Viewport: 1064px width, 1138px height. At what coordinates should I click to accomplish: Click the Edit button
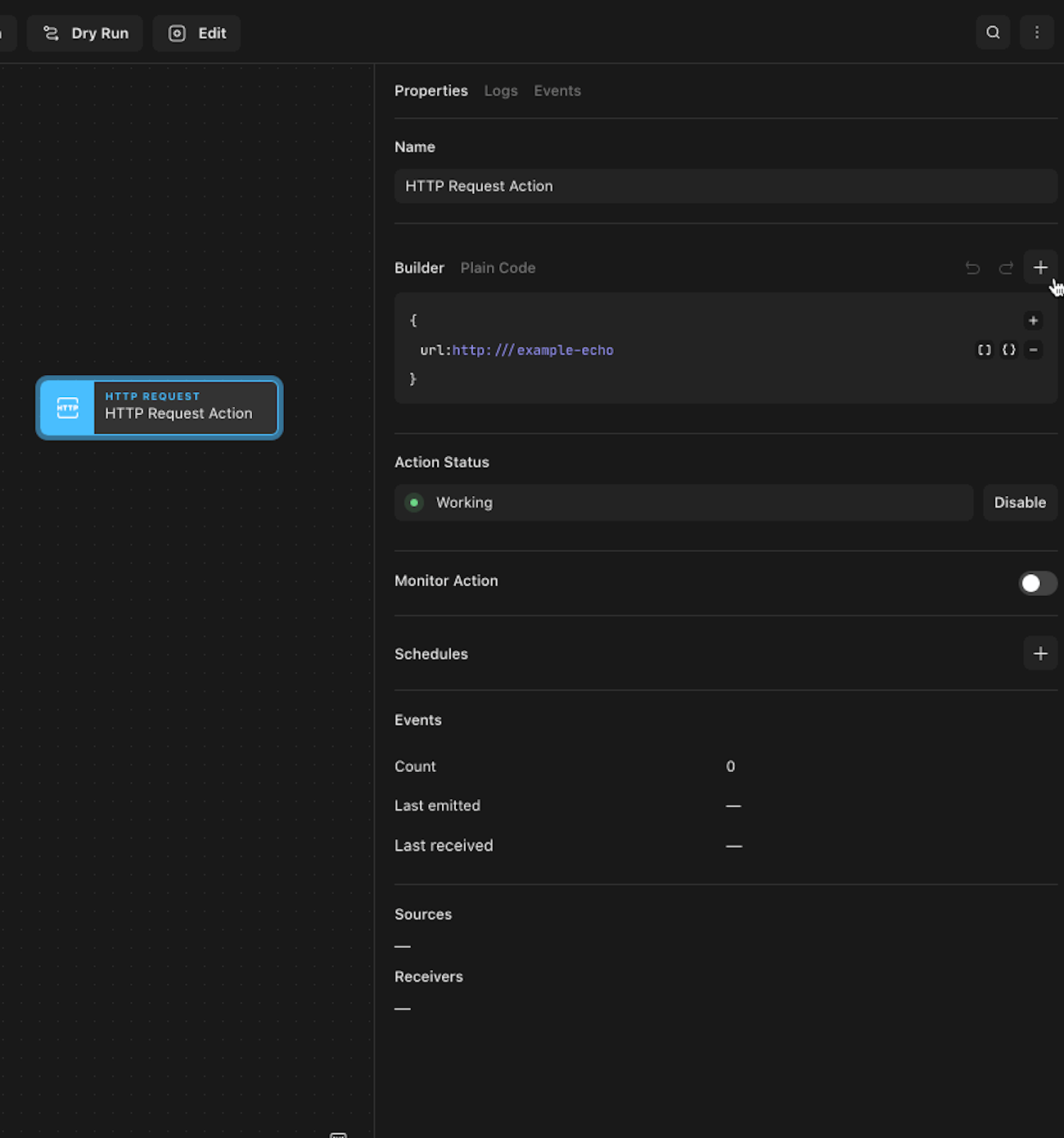[x=196, y=34]
